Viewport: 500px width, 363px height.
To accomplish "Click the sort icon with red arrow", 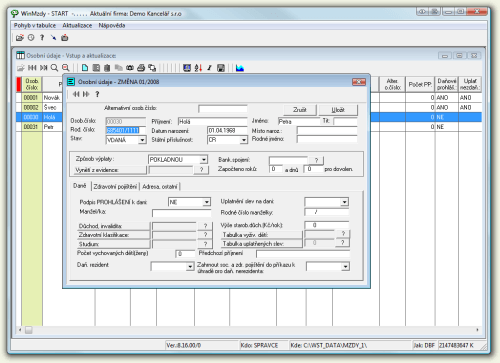I will coord(198,68).
